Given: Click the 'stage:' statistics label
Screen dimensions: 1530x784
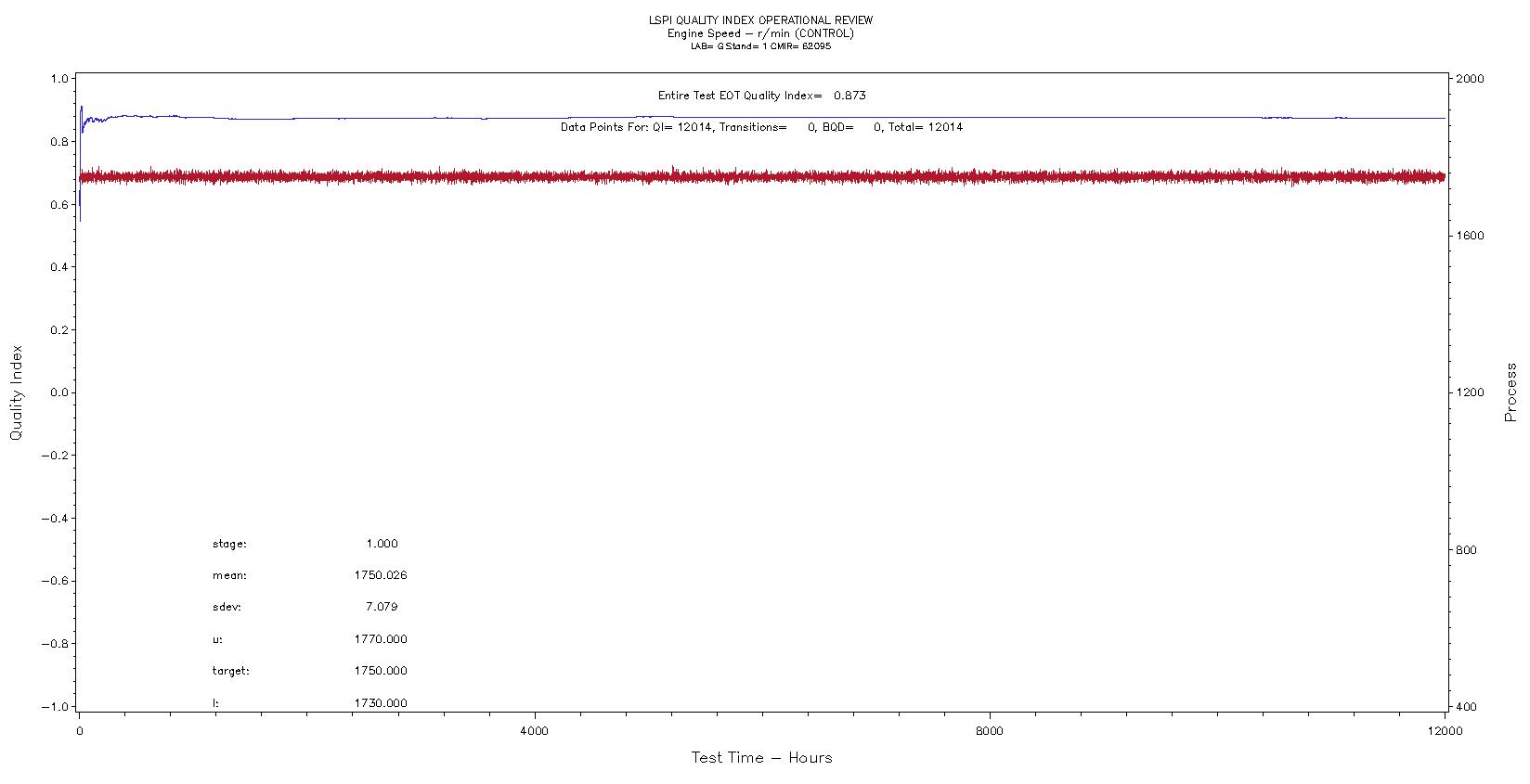Looking at the screenshot, I should click(x=229, y=545).
